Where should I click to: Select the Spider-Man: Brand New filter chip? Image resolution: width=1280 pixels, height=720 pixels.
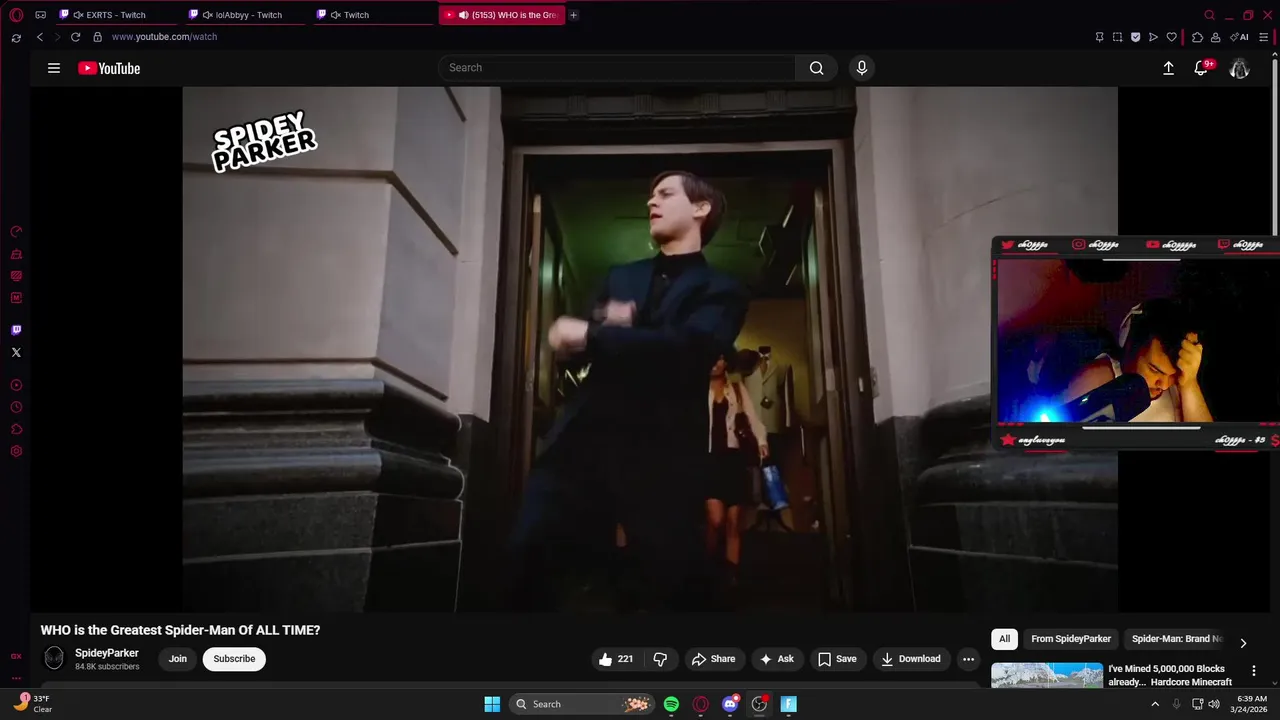click(x=1176, y=639)
